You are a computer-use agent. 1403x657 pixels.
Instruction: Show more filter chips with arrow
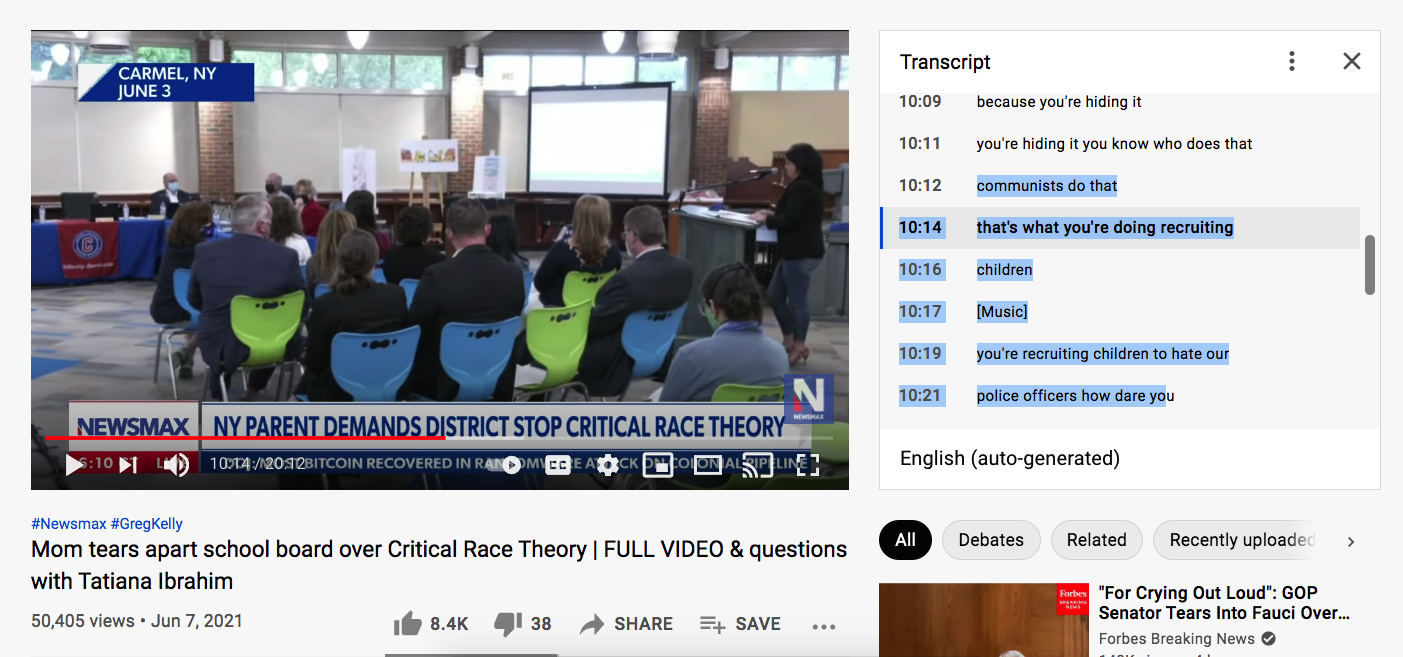pyautogui.click(x=1351, y=541)
